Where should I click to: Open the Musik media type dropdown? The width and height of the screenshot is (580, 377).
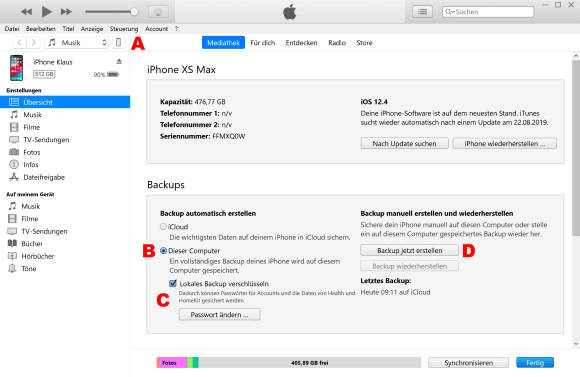(x=77, y=43)
